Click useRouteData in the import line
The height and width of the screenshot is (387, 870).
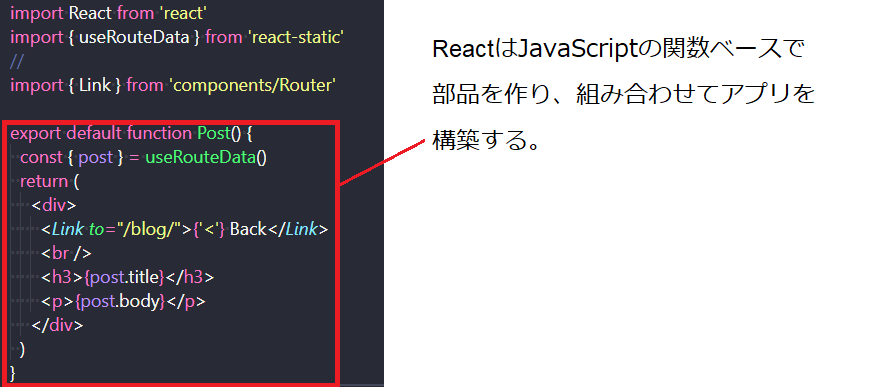[134, 37]
